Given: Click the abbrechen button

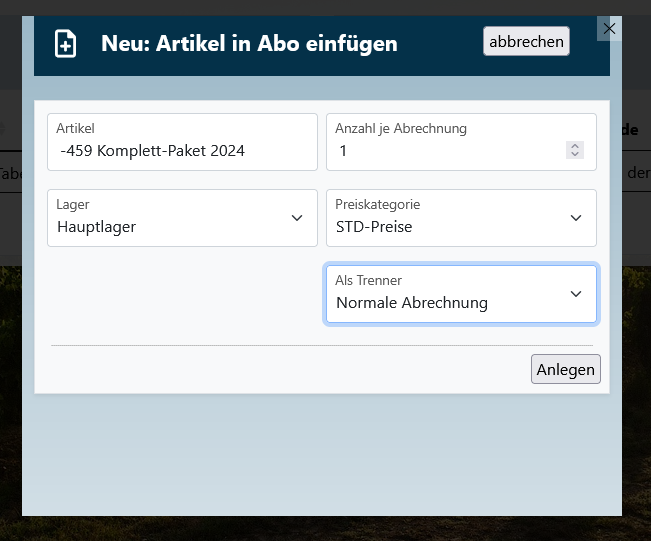Looking at the screenshot, I should click(x=526, y=41).
